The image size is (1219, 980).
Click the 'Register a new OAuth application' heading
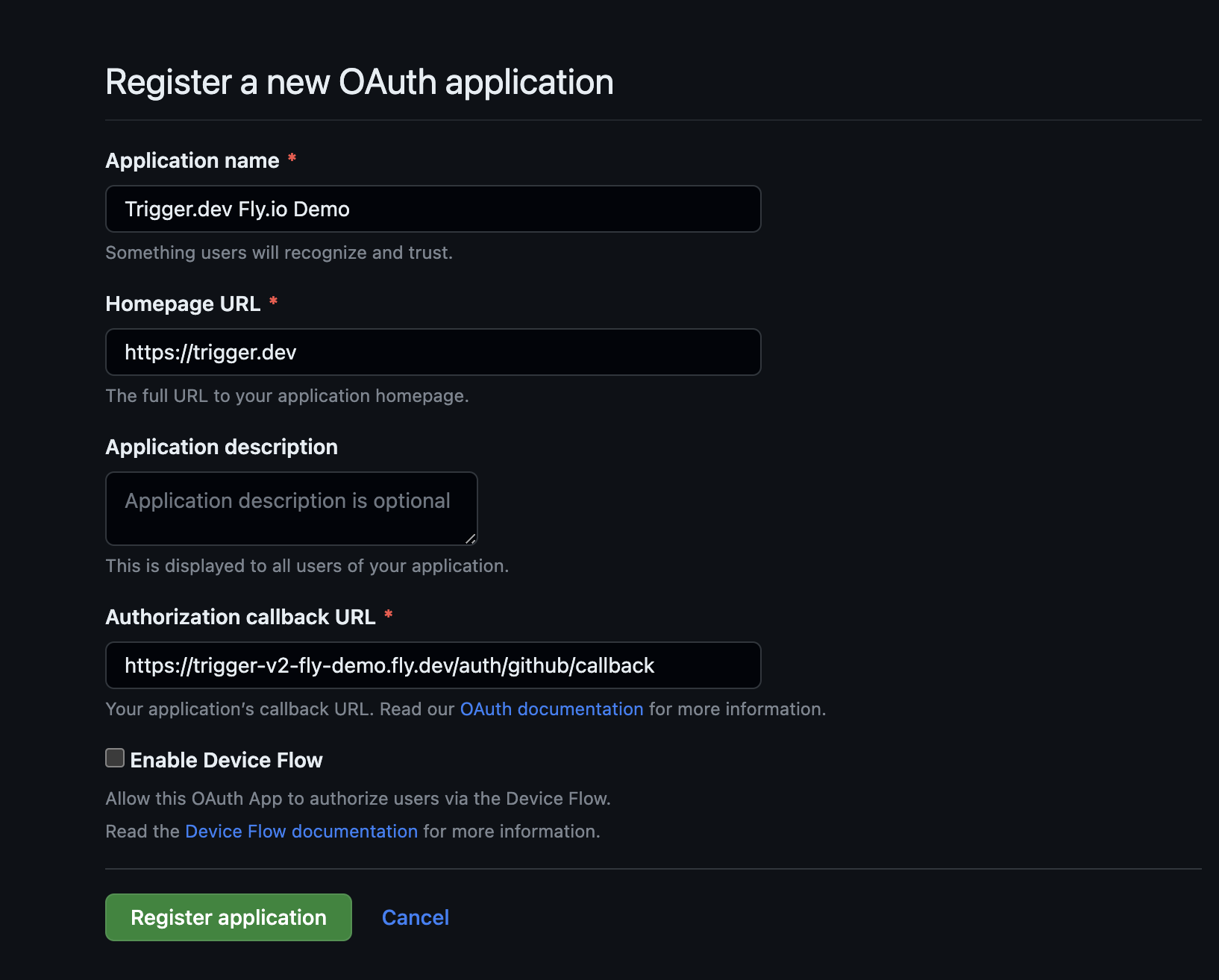pos(360,82)
